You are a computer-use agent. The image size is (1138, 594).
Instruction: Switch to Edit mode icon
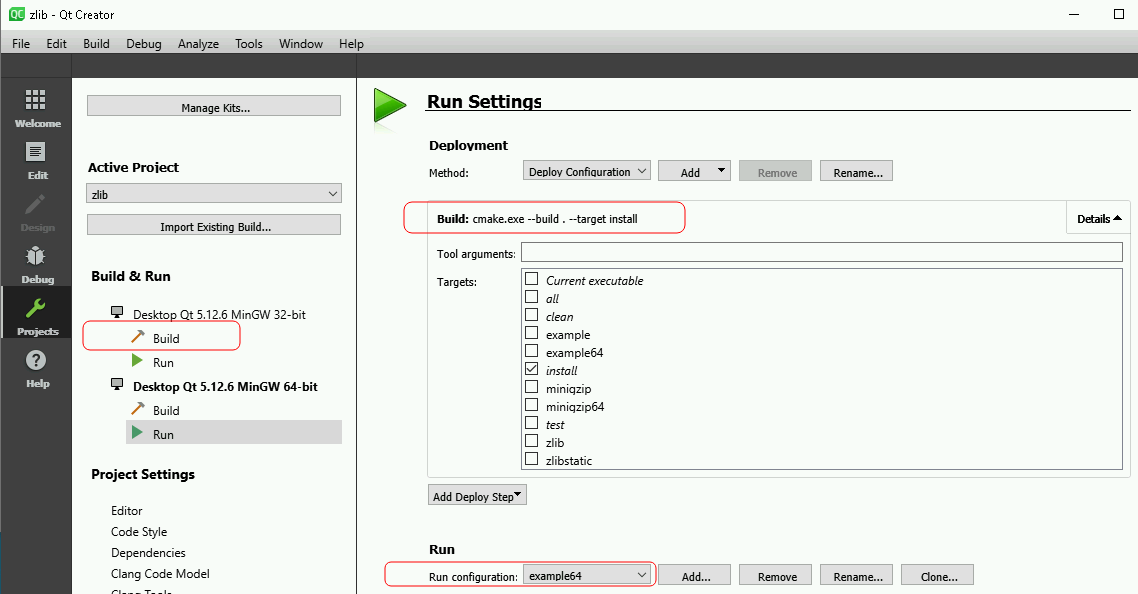pyautogui.click(x=36, y=152)
